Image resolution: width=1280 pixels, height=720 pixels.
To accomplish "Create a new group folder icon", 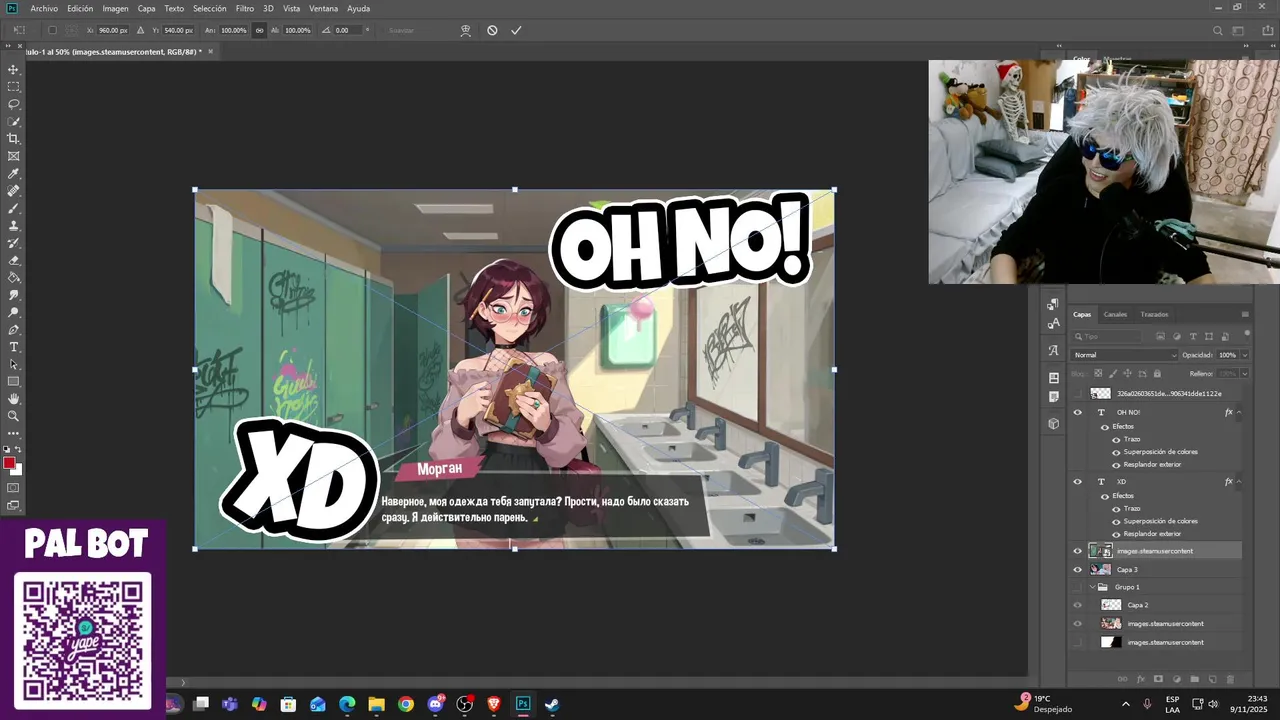I will pos(1194,679).
